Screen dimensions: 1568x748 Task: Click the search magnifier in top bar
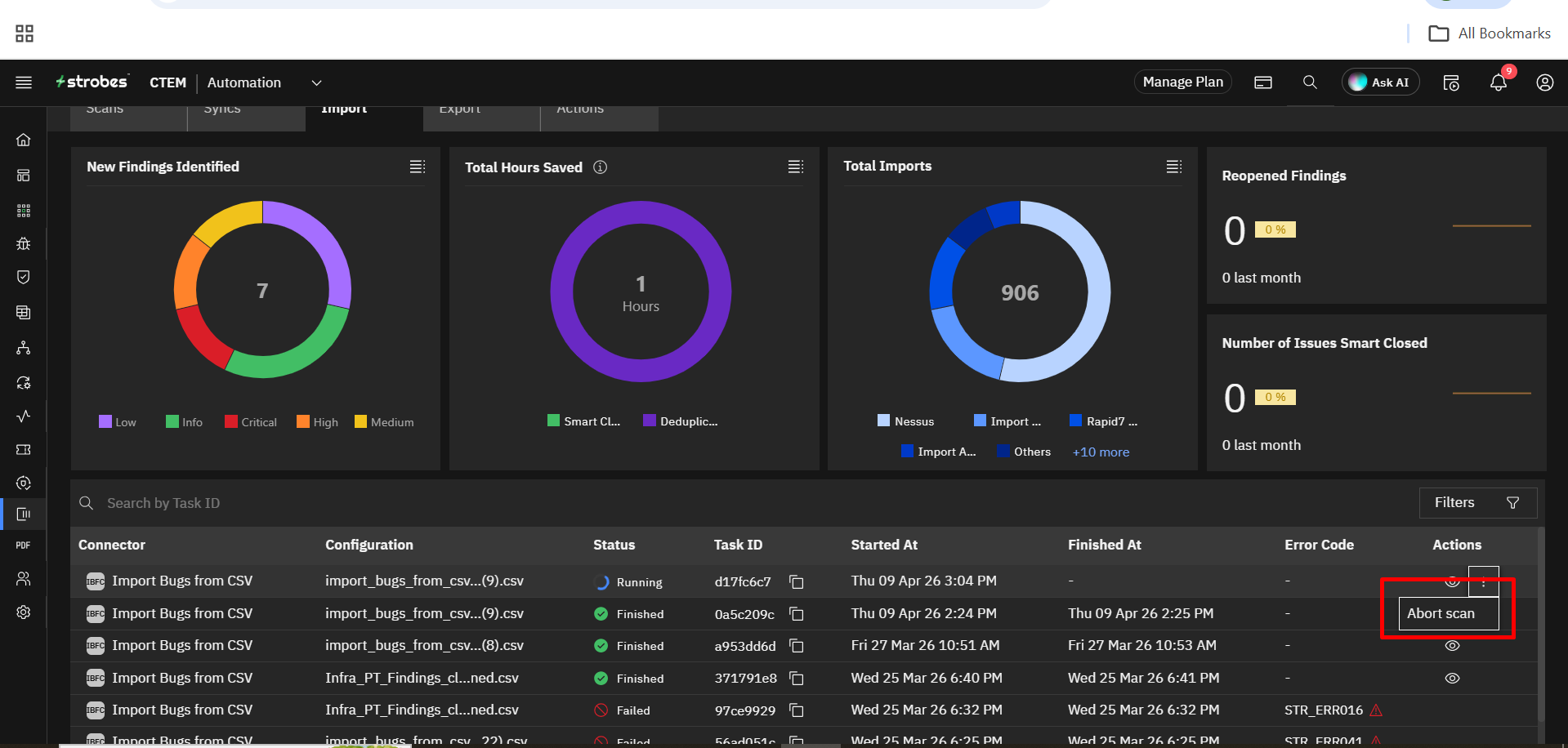(1310, 82)
